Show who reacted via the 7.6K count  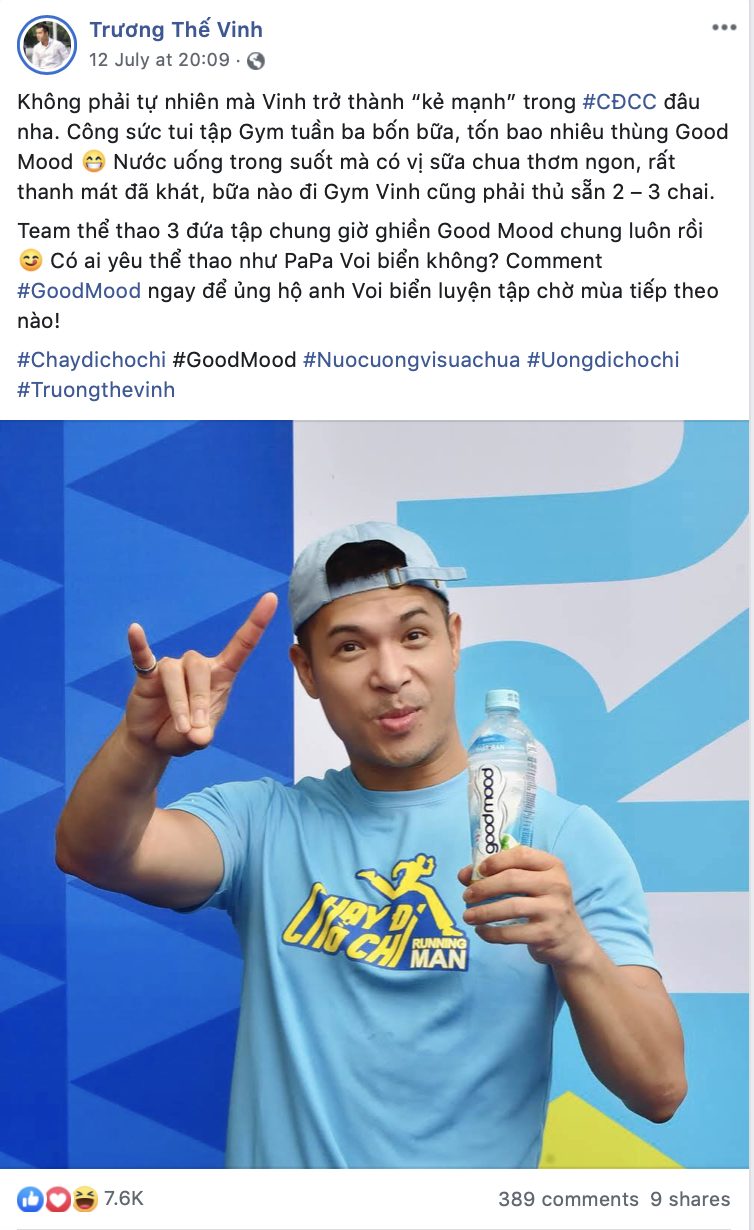(123, 1199)
